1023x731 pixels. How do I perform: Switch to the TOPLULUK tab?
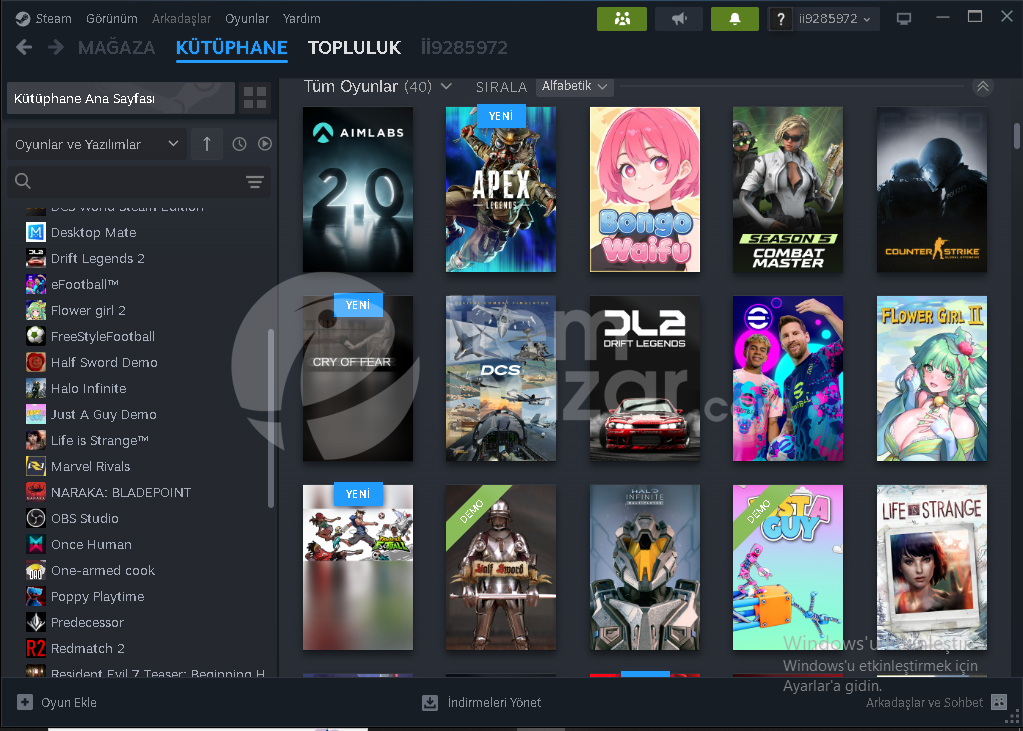354,48
